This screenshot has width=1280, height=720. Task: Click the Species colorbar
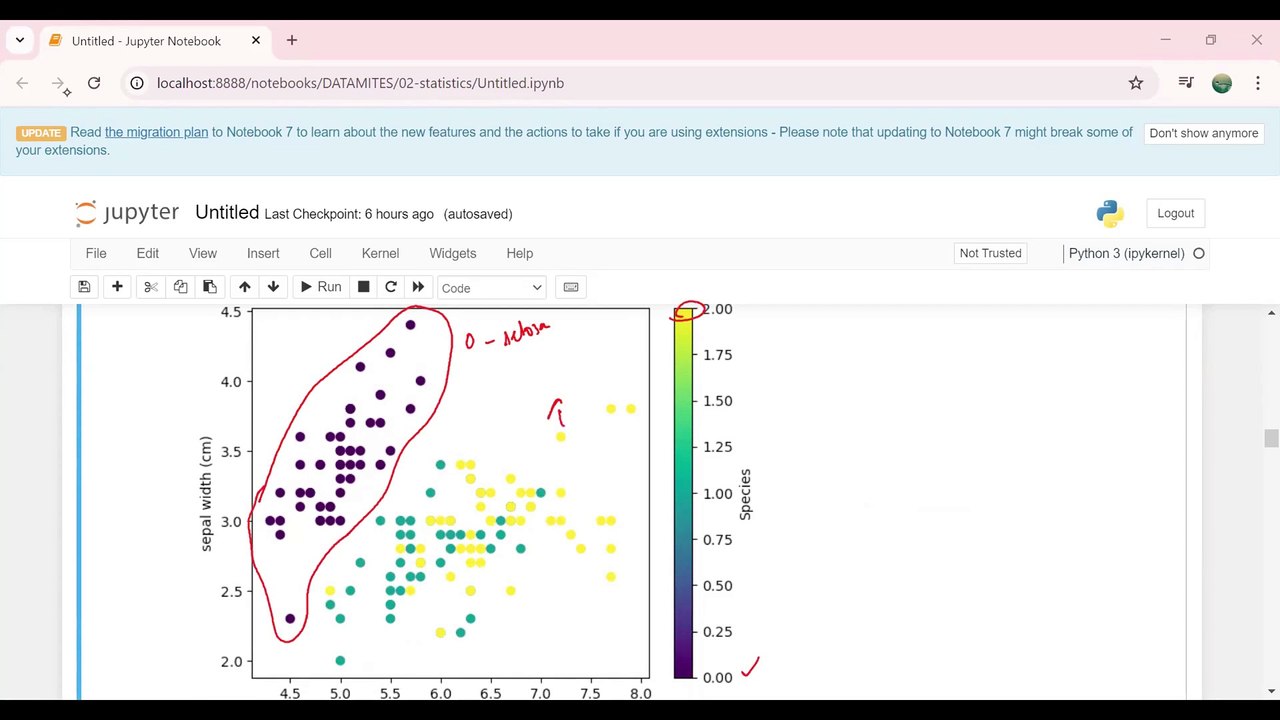coord(683,493)
